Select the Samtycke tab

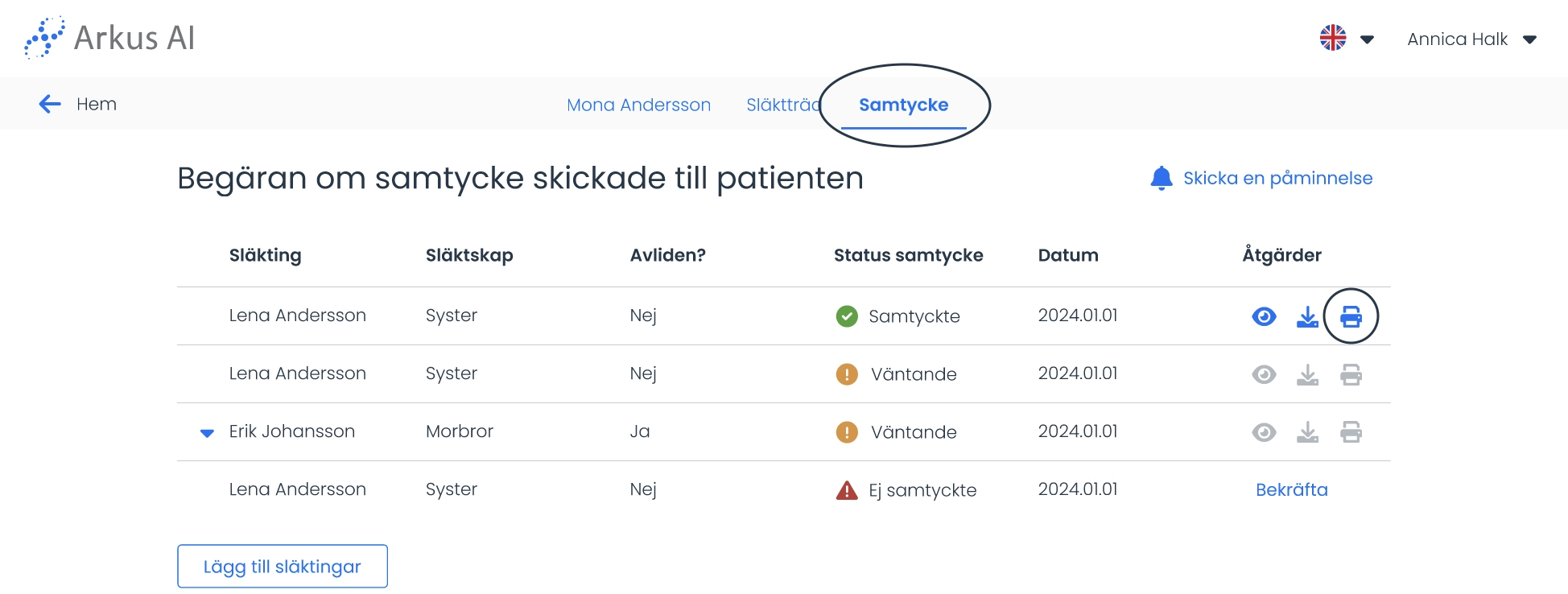(x=903, y=105)
